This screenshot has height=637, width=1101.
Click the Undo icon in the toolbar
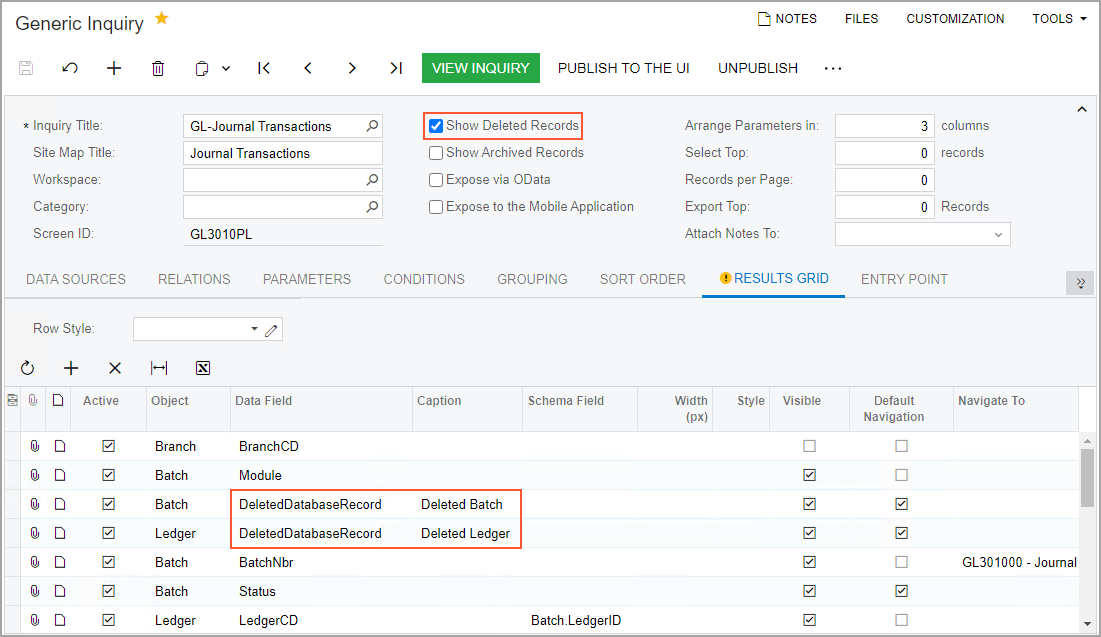[70, 68]
